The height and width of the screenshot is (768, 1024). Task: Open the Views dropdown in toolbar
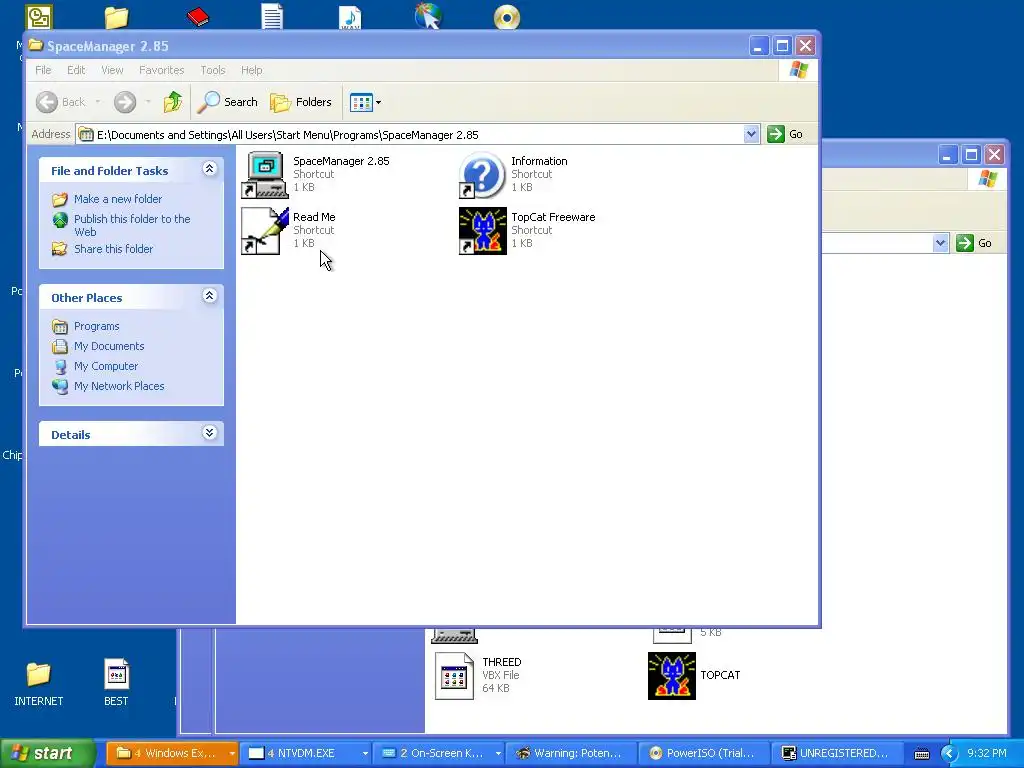[365, 102]
